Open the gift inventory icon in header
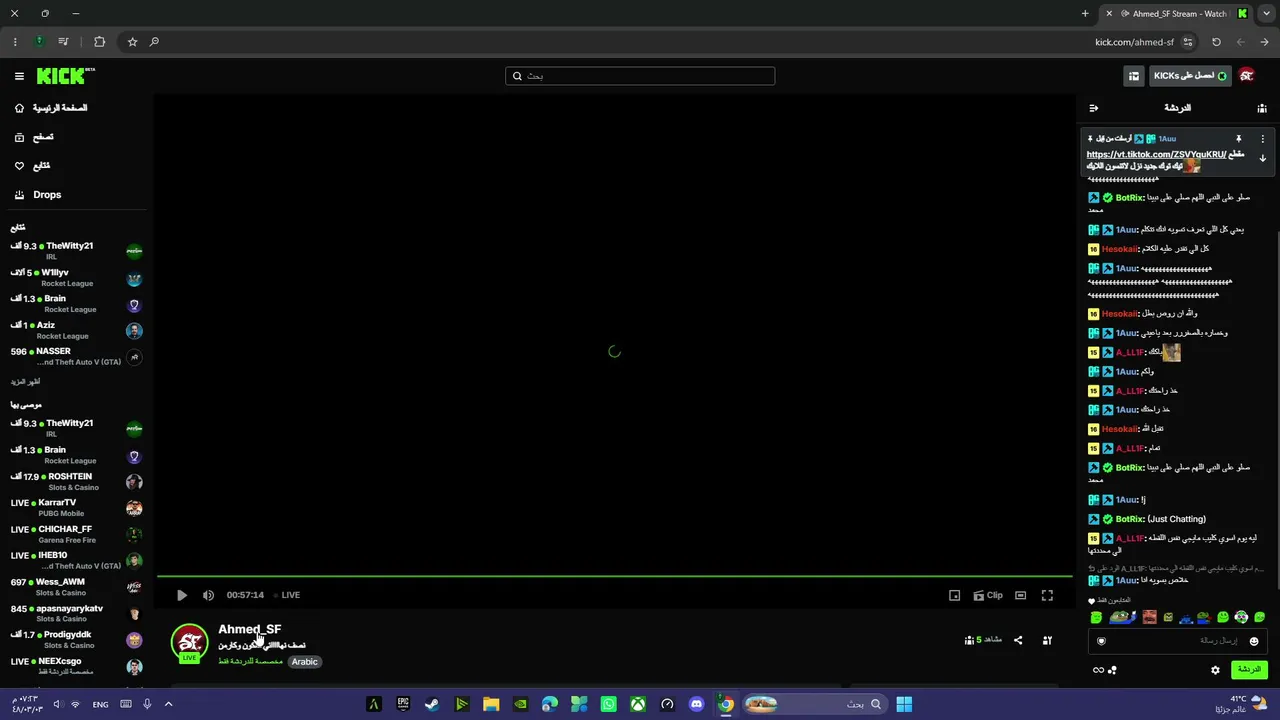Viewport: 1280px width, 720px height. point(1134,76)
